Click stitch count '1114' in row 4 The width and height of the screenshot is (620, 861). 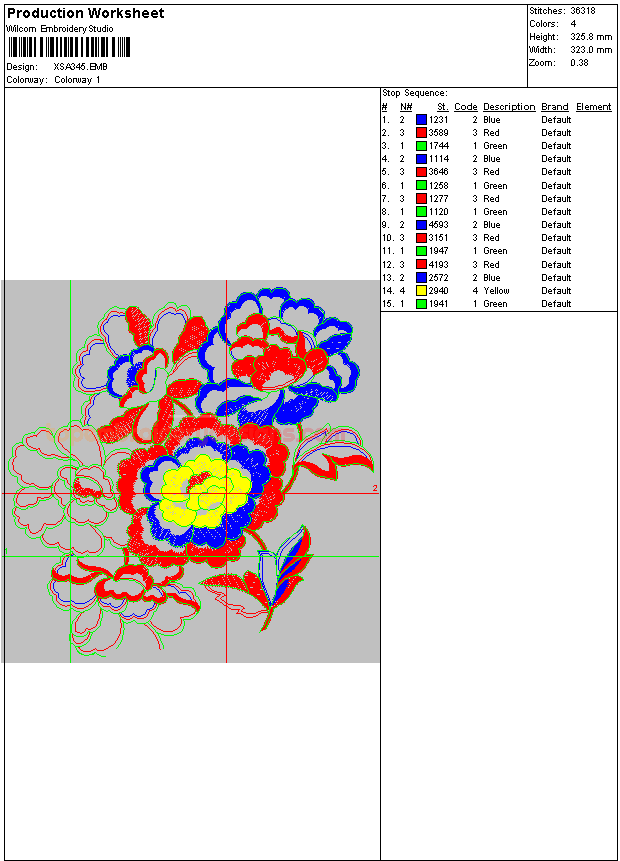pos(438,159)
